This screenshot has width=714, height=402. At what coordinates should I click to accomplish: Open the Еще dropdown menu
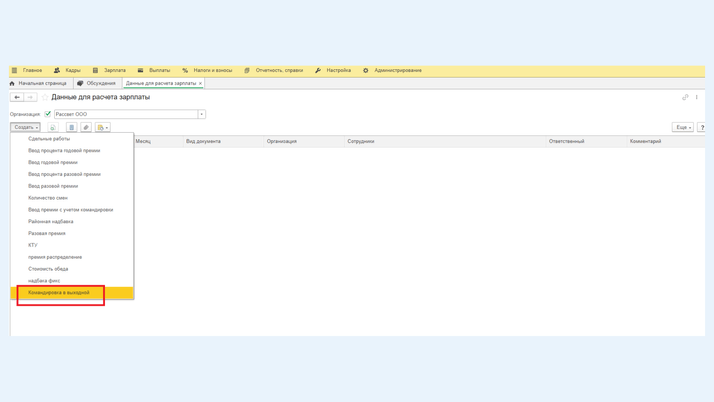(x=682, y=128)
